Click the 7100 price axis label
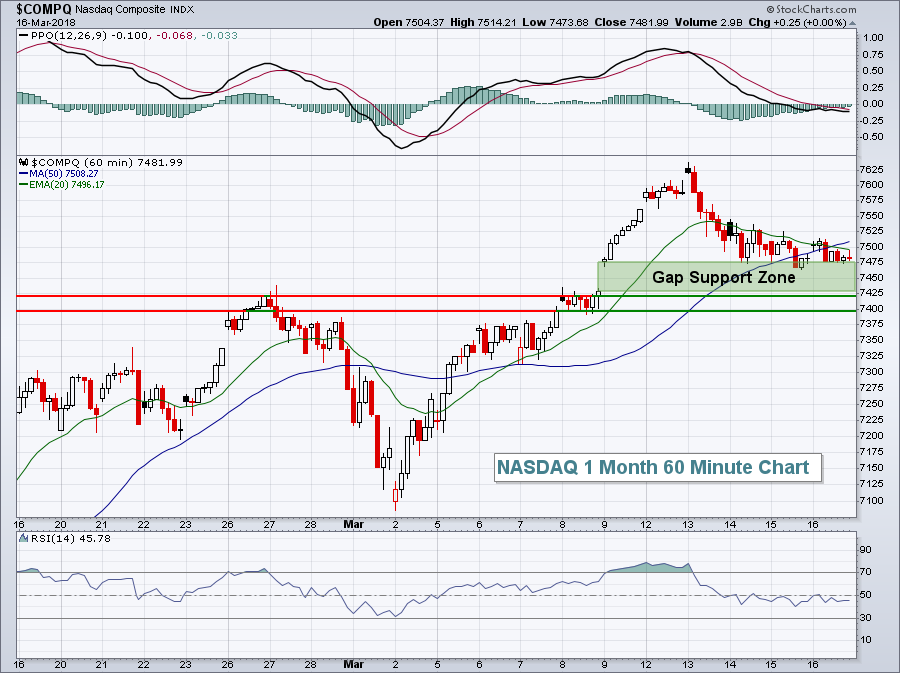 tap(871, 500)
